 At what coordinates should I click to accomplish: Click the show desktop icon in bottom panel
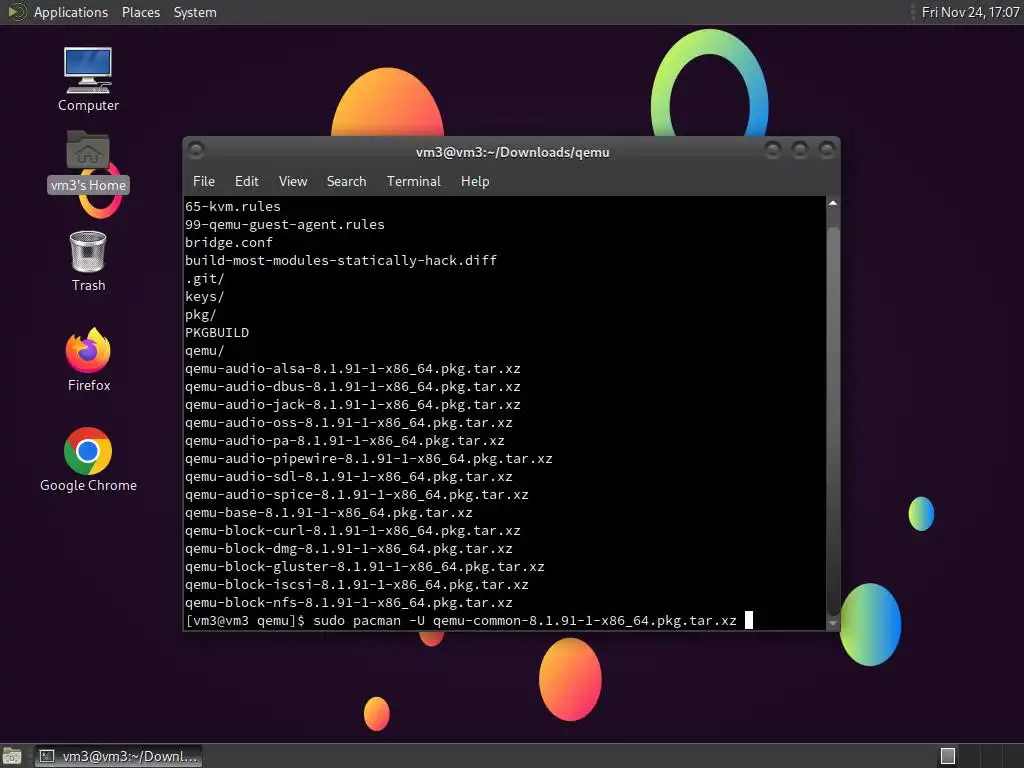coord(12,756)
